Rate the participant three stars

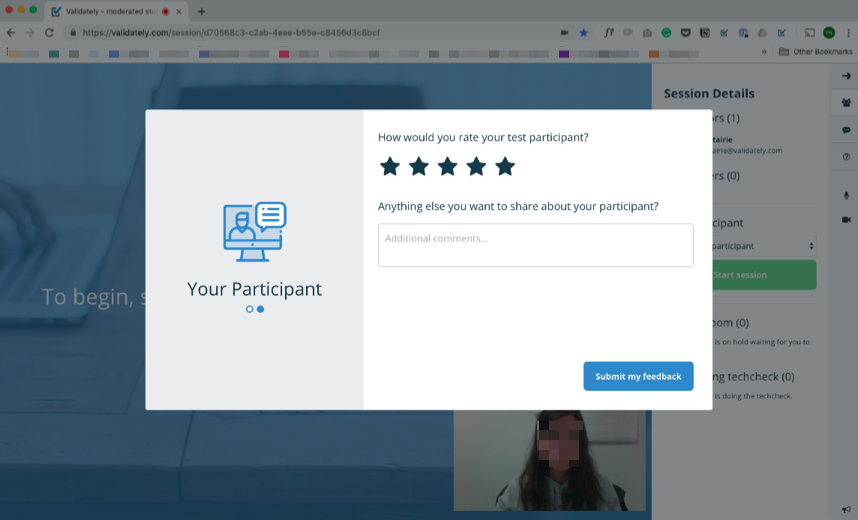click(448, 166)
